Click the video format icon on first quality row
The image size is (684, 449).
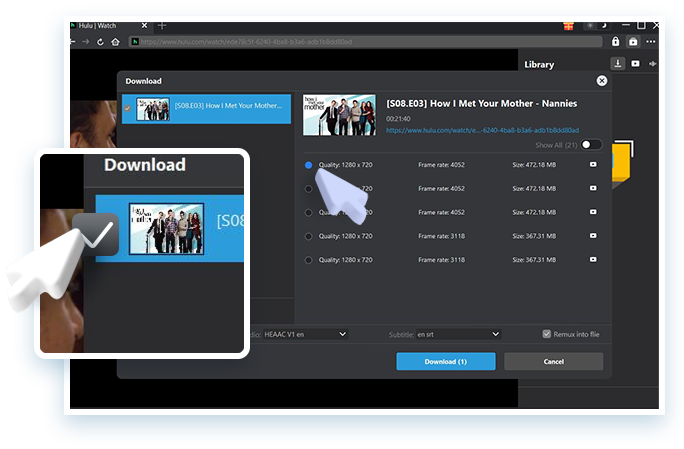[592, 164]
